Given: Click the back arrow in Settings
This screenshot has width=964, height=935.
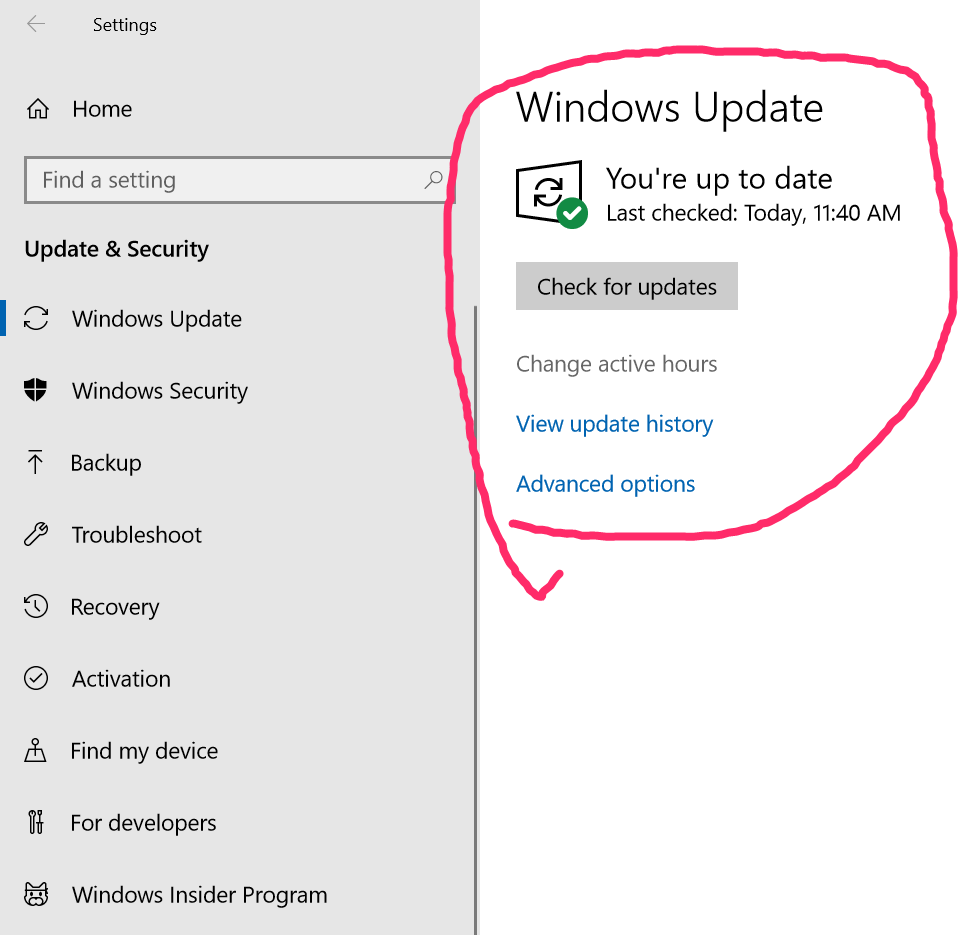Looking at the screenshot, I should tap(36, 25).
